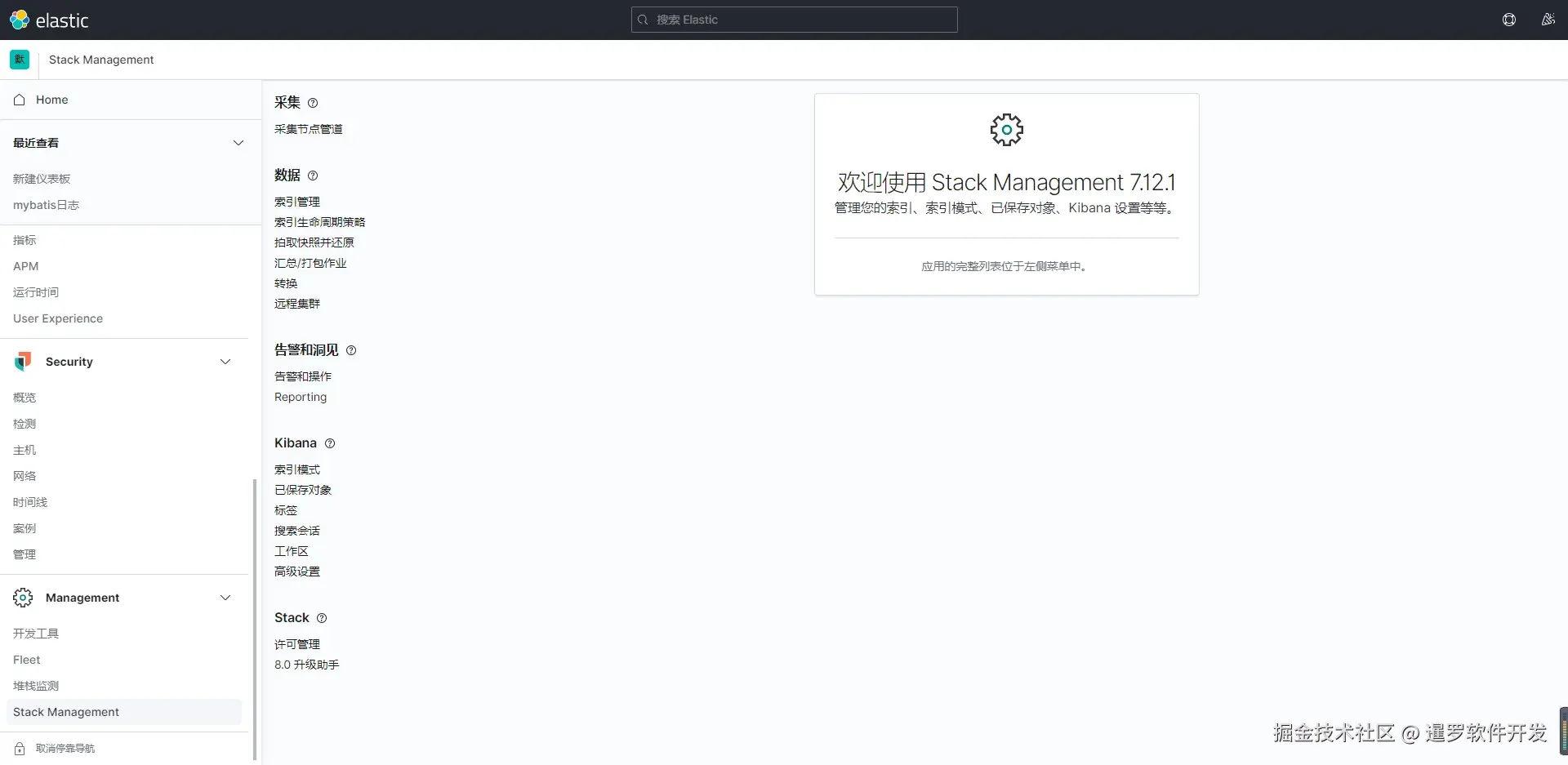Collapse the Security section chevron
The height and width of the screenshot is (765, 1568).
click(225, 362)
